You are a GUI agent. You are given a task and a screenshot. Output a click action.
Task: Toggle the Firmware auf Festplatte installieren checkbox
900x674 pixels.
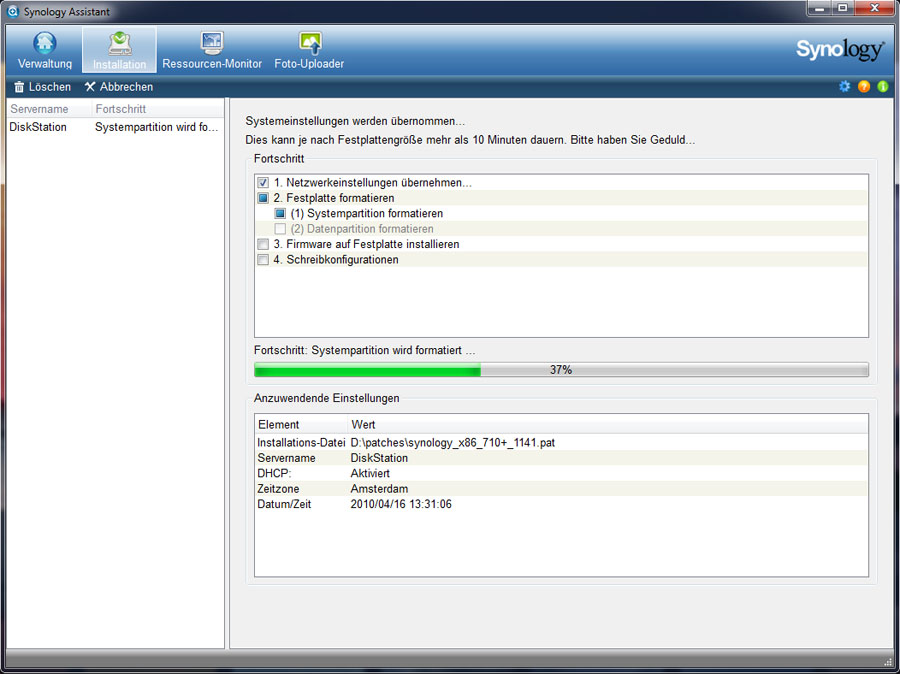tap(263, 245)
